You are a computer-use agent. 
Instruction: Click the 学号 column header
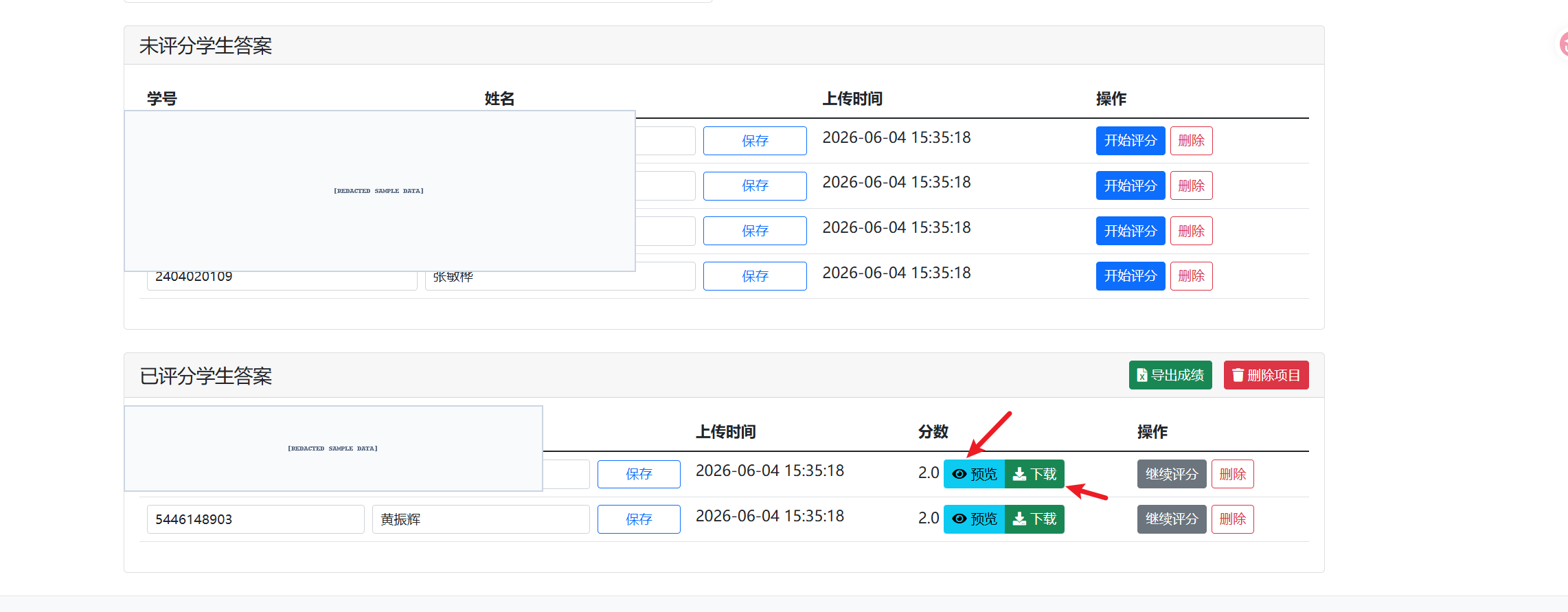pos(162,99)
